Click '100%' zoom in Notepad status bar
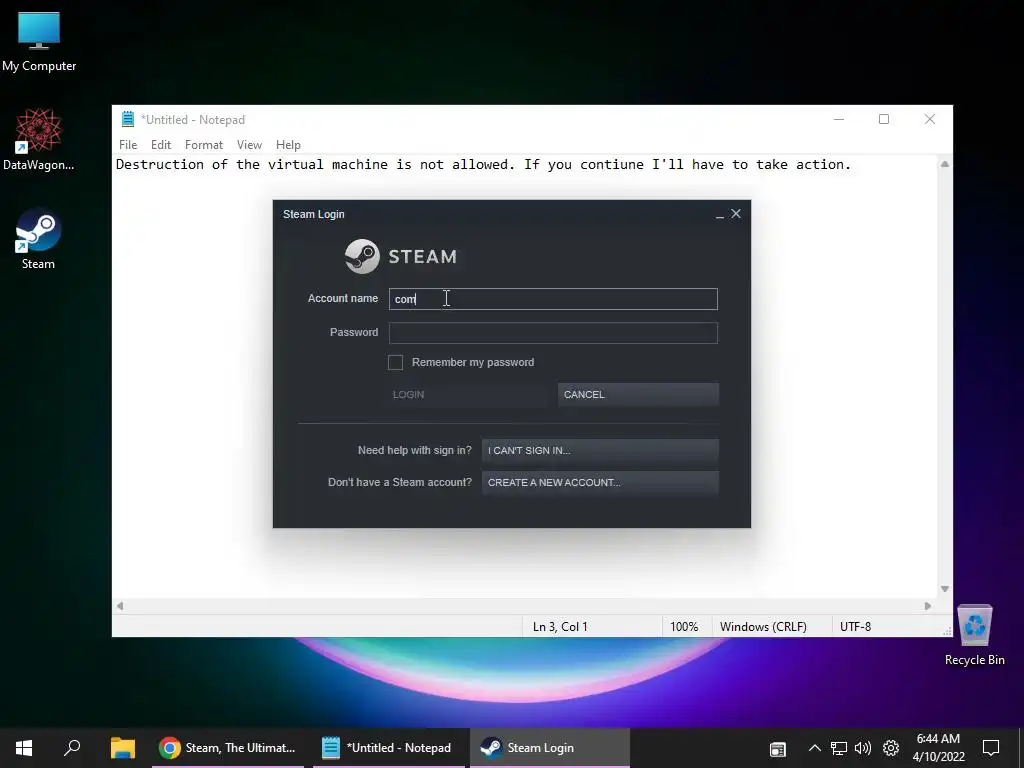This screenshot has height=768, width=1024. click(684, 627)
